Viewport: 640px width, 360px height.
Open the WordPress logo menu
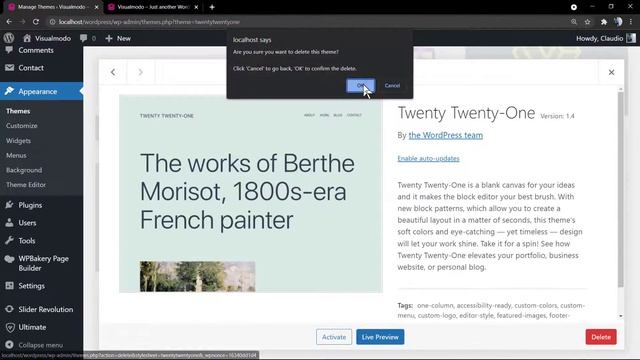(x=9, y=38)
